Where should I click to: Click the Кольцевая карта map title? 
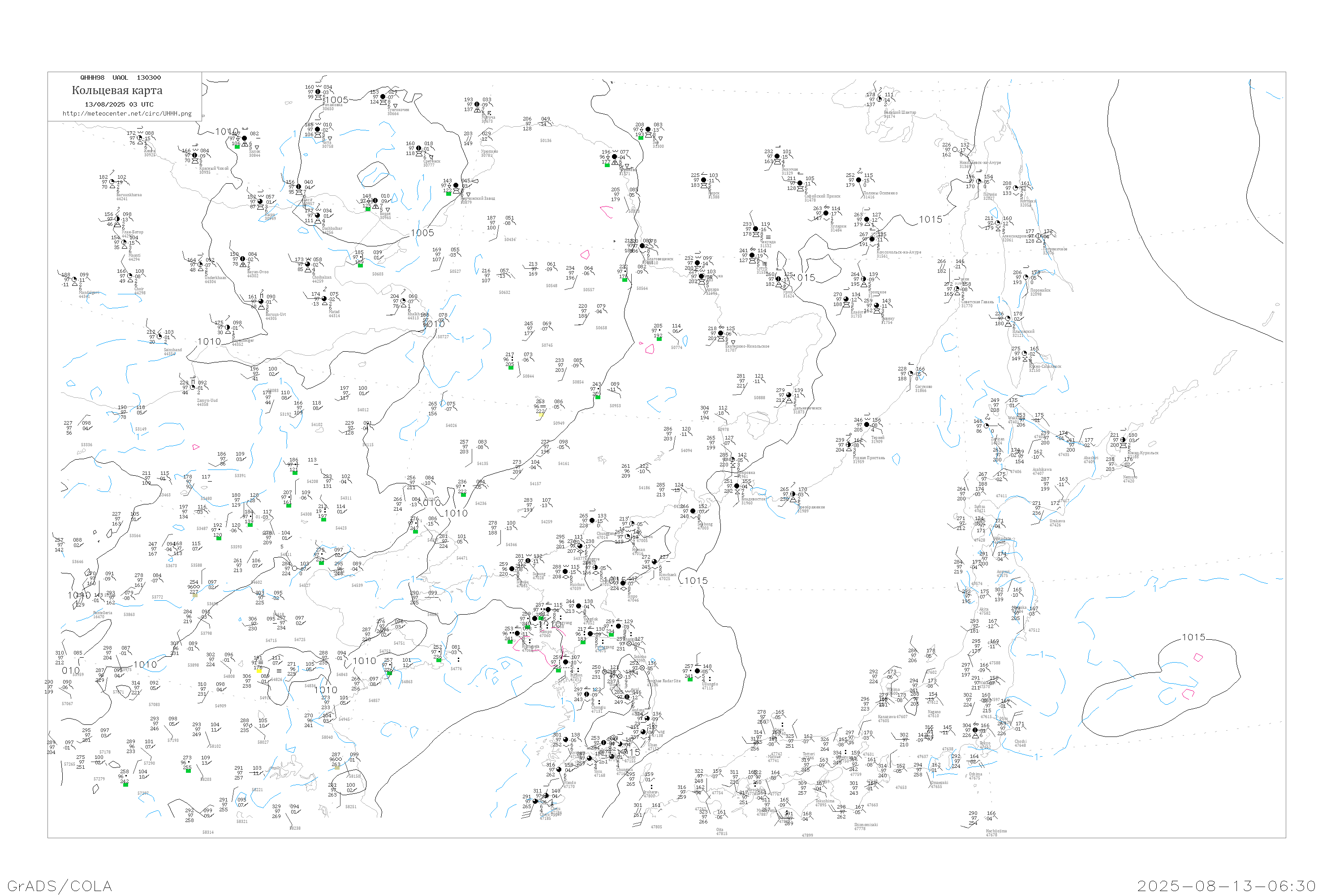tap(117, 90)
